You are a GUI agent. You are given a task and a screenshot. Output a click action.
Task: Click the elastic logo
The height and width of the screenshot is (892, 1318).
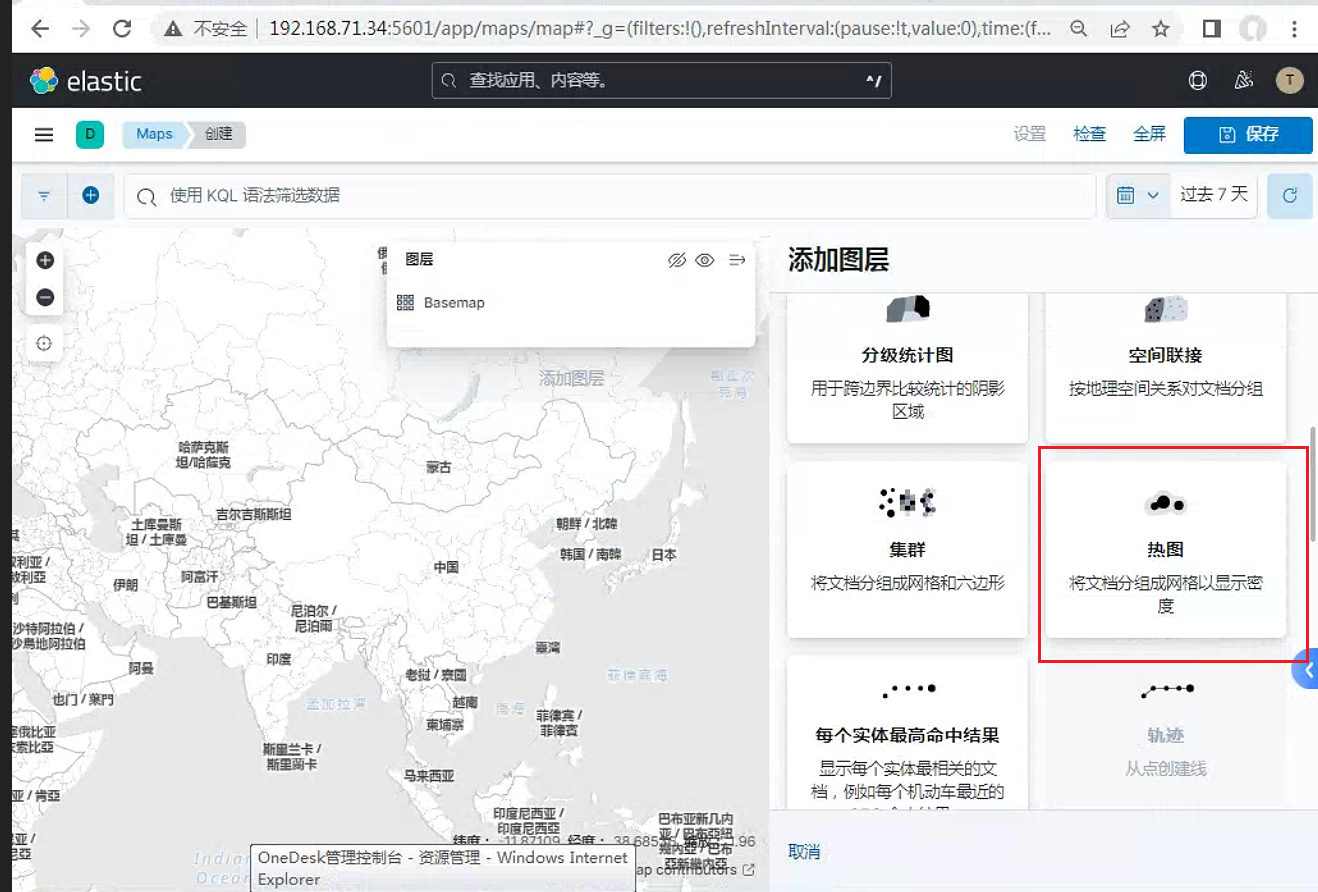(86, 81)
